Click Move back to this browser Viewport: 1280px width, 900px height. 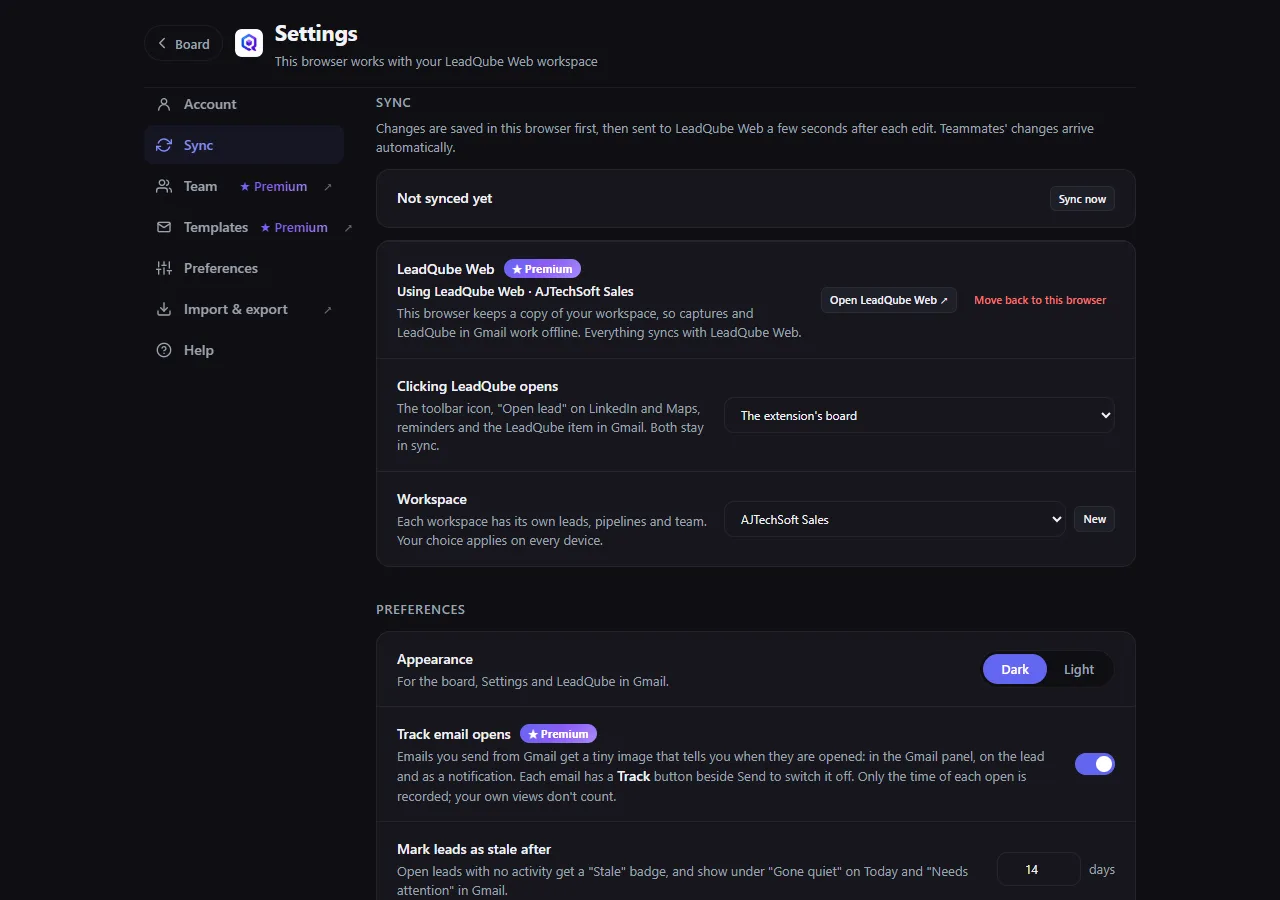tap(1040, 300)
